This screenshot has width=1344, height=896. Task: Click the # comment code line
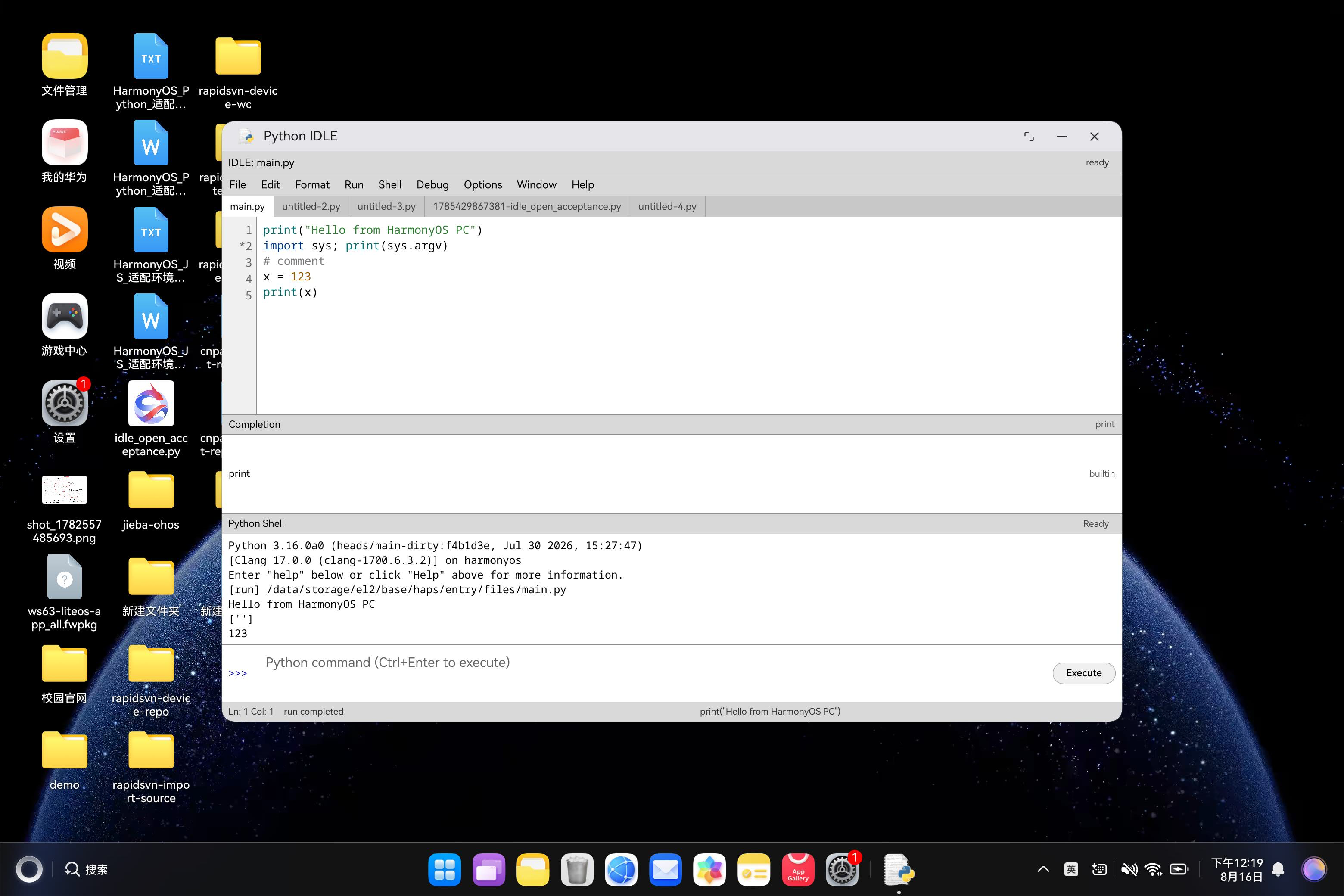tap(294, 261)
